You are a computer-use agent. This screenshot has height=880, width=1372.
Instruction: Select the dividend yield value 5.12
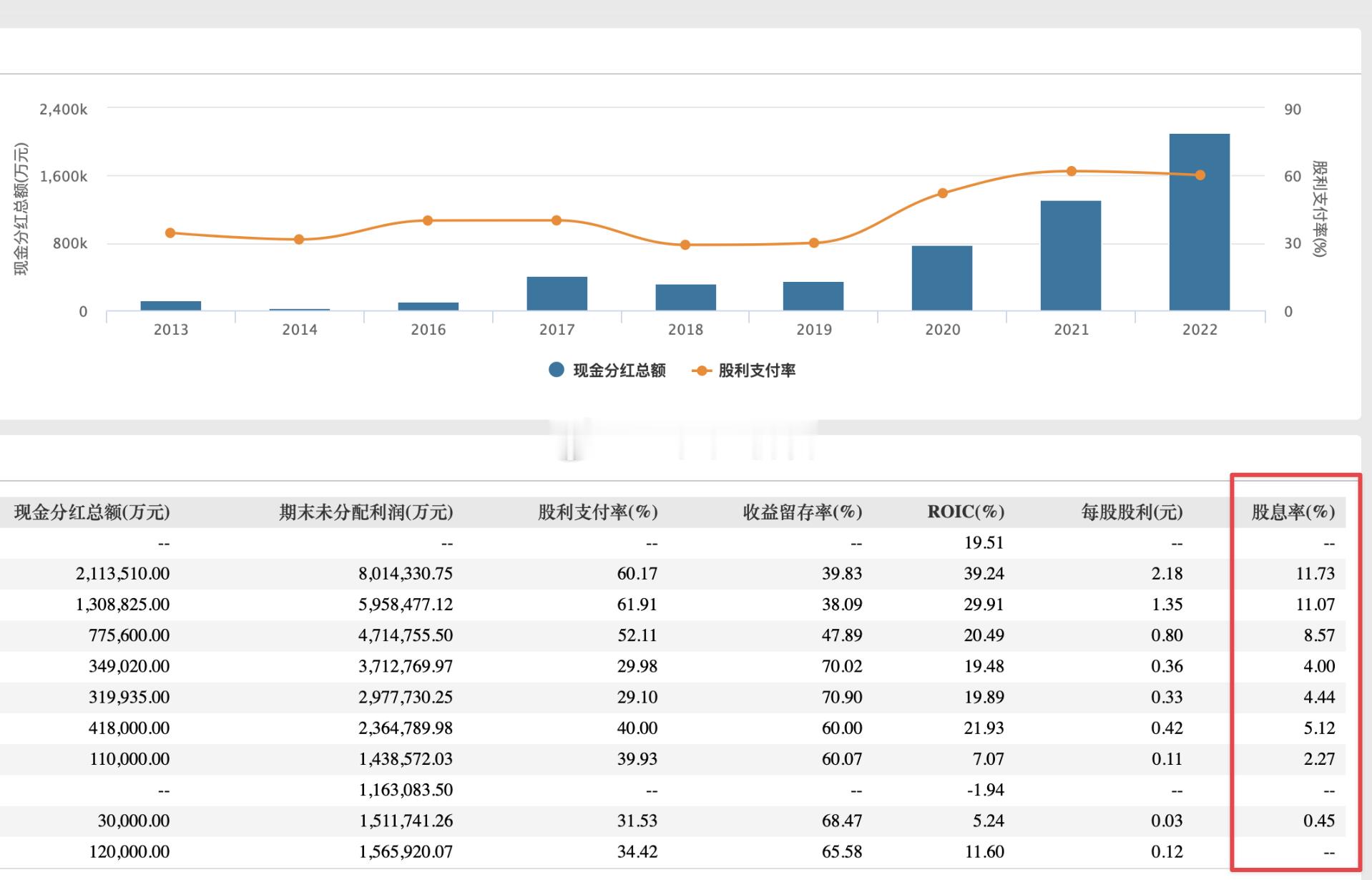click(1320, 728)
